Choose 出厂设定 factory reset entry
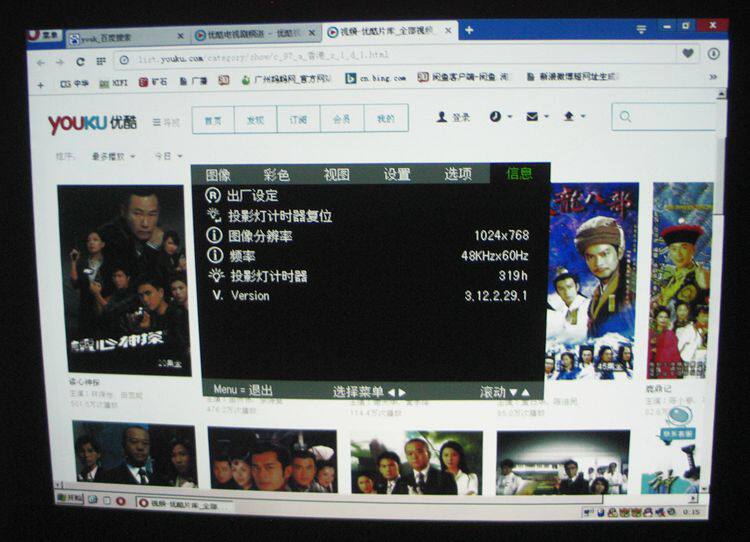Image resolution: width=750 pixels, height=542 pixels. coord(242,196)
